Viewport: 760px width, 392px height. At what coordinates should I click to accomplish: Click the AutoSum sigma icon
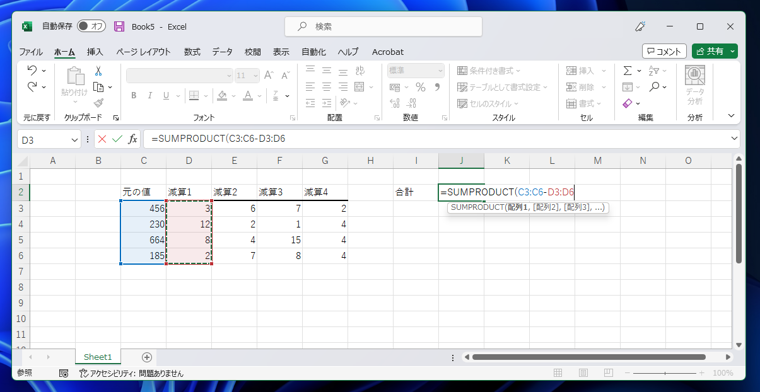pyautogui.click(x=628, y=71)
